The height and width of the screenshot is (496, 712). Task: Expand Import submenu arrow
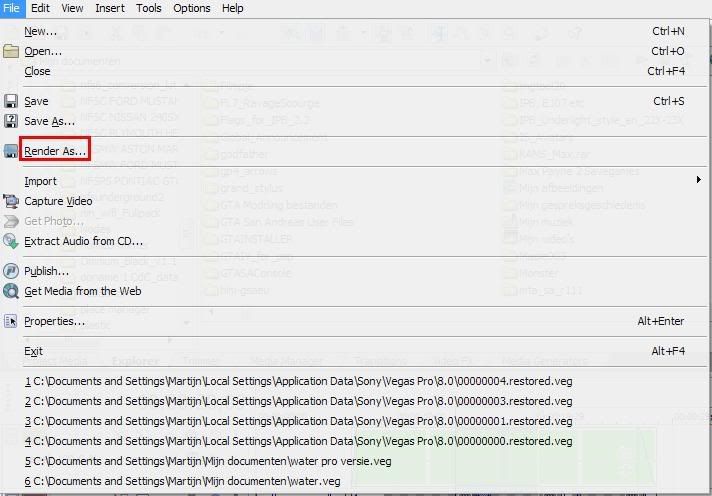pos(699,180)
